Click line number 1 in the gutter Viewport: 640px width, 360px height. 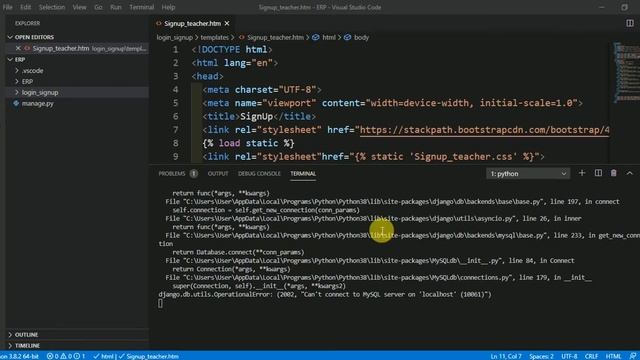coord(176,50)
